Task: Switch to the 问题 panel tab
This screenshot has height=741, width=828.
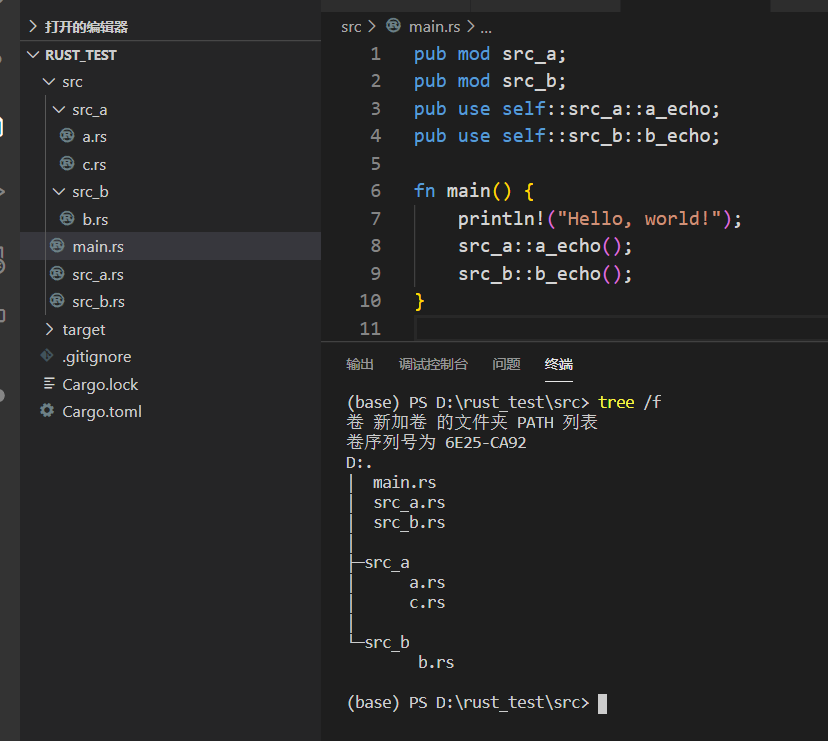Action: tap(506, 364)
